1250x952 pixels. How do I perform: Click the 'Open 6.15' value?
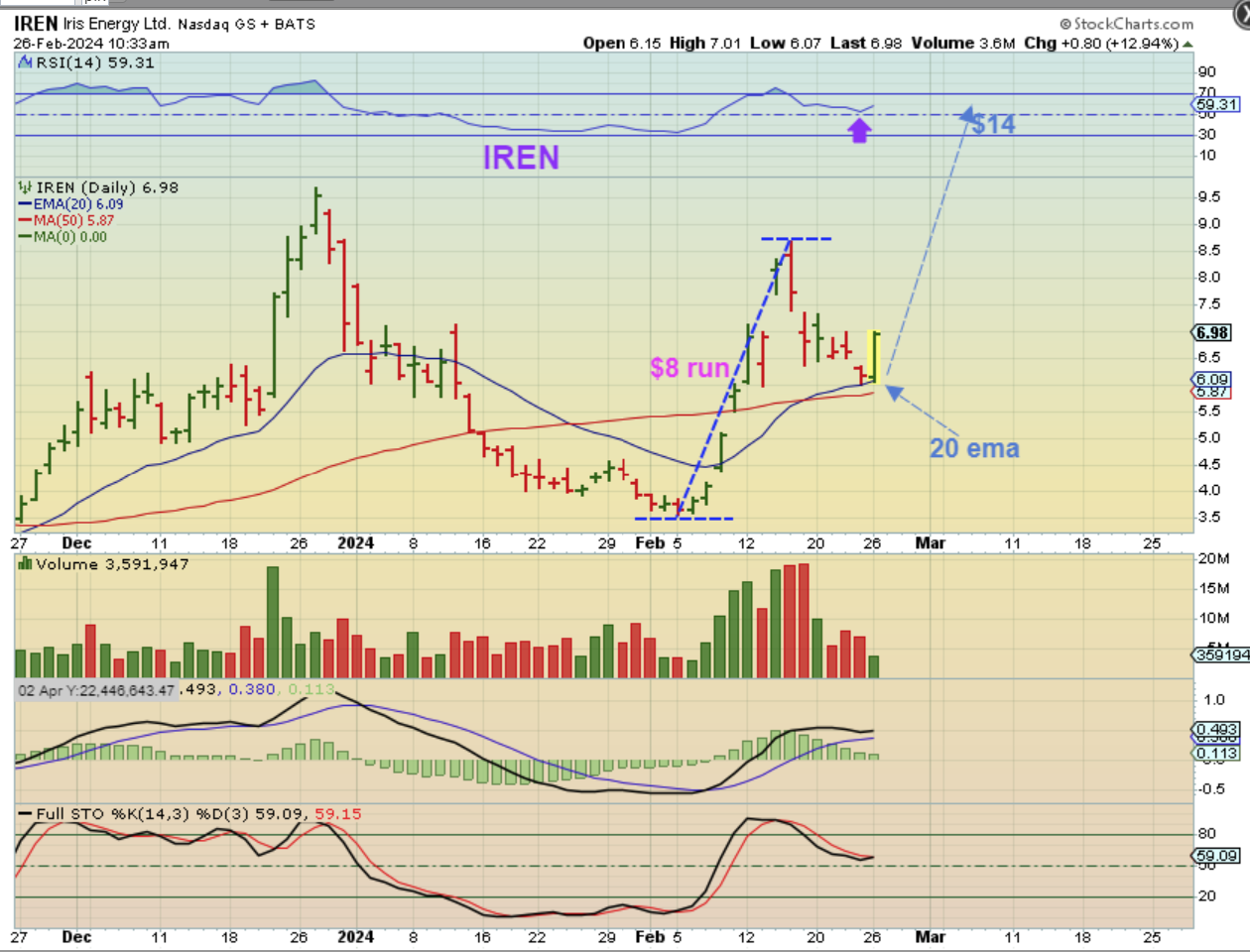622,44
